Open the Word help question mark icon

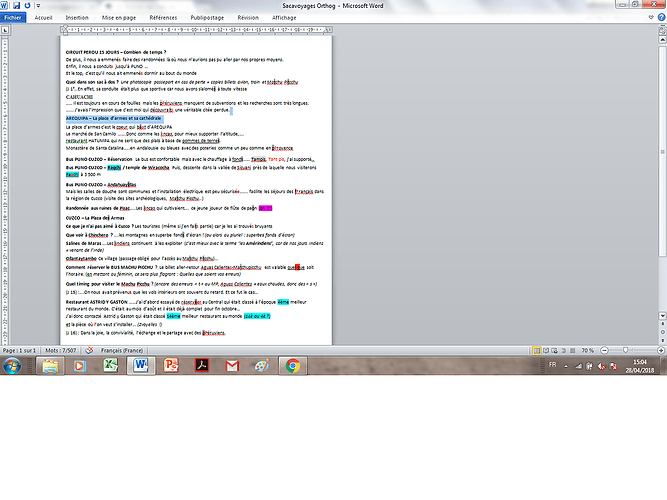(661, 17)
